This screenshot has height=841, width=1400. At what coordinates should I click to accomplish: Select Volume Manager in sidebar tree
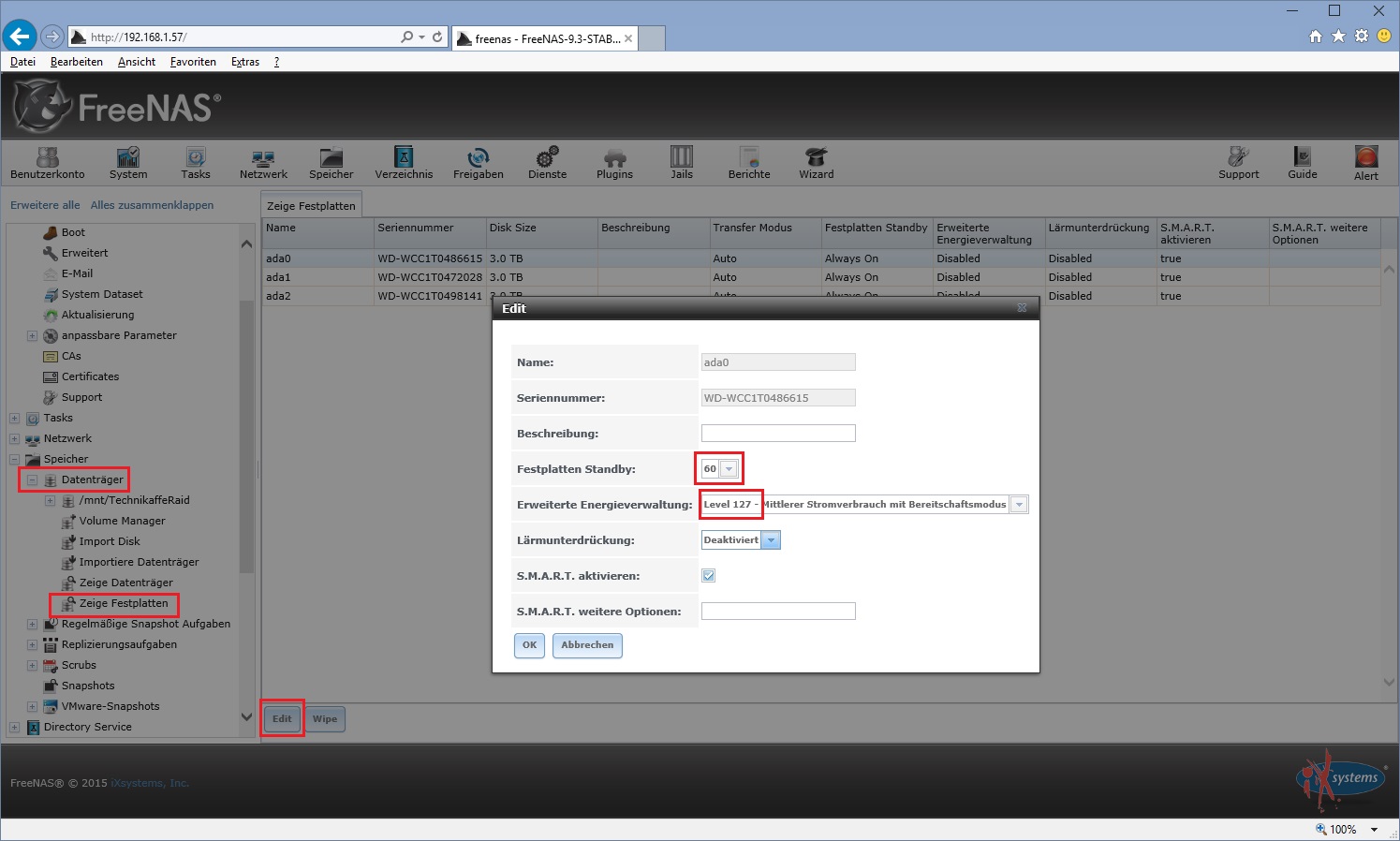point(122,521)
